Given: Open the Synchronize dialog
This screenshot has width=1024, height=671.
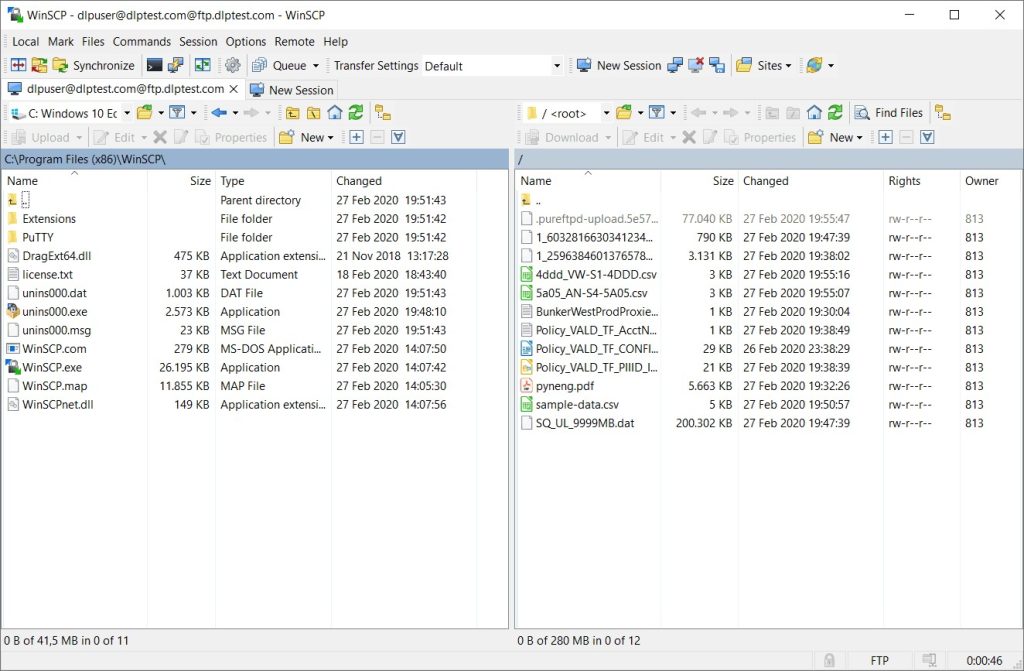Looking at the screenshot, I should tap(94, 65).
